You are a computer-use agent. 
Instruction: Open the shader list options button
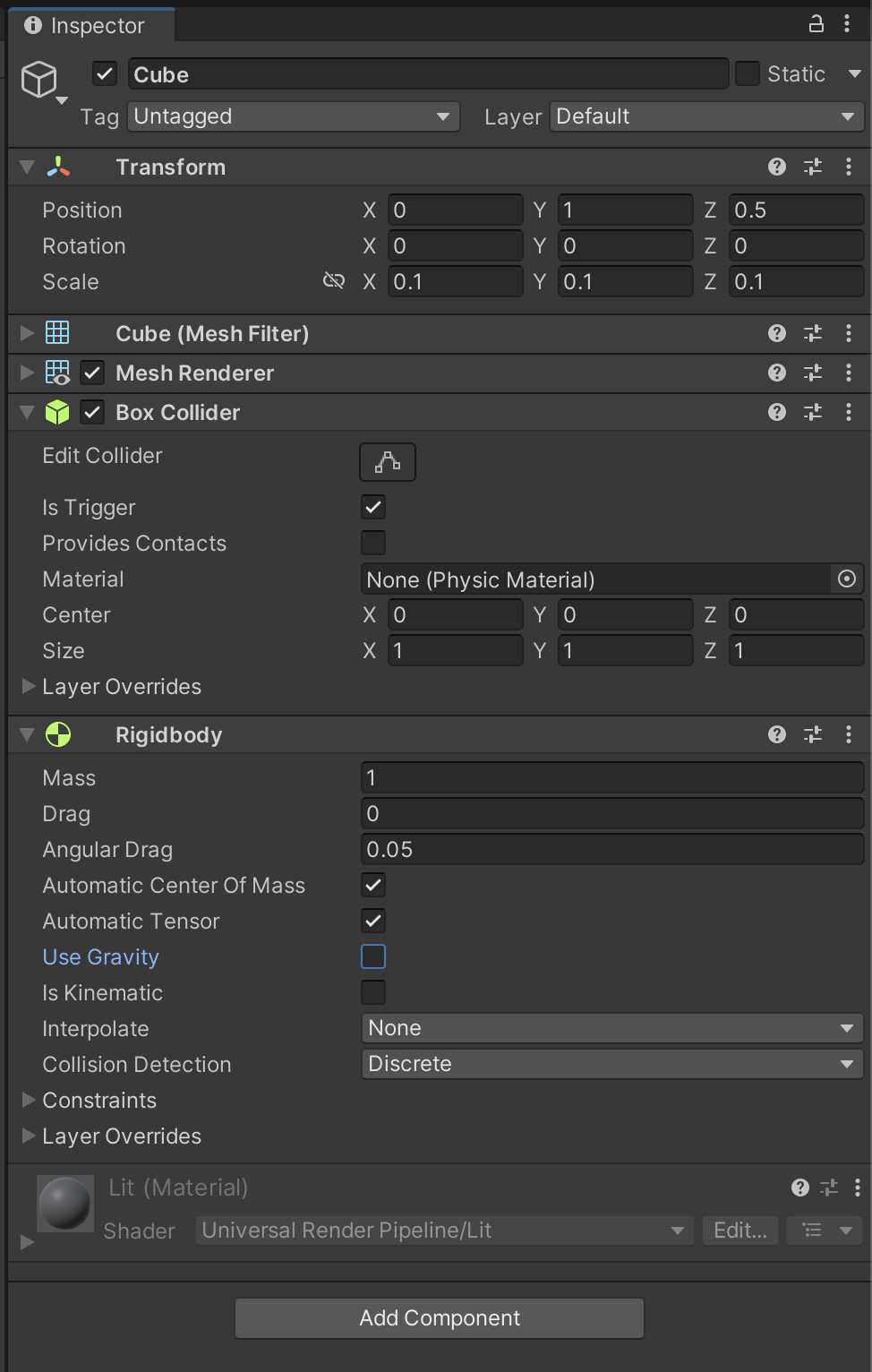coord(825,1231)
